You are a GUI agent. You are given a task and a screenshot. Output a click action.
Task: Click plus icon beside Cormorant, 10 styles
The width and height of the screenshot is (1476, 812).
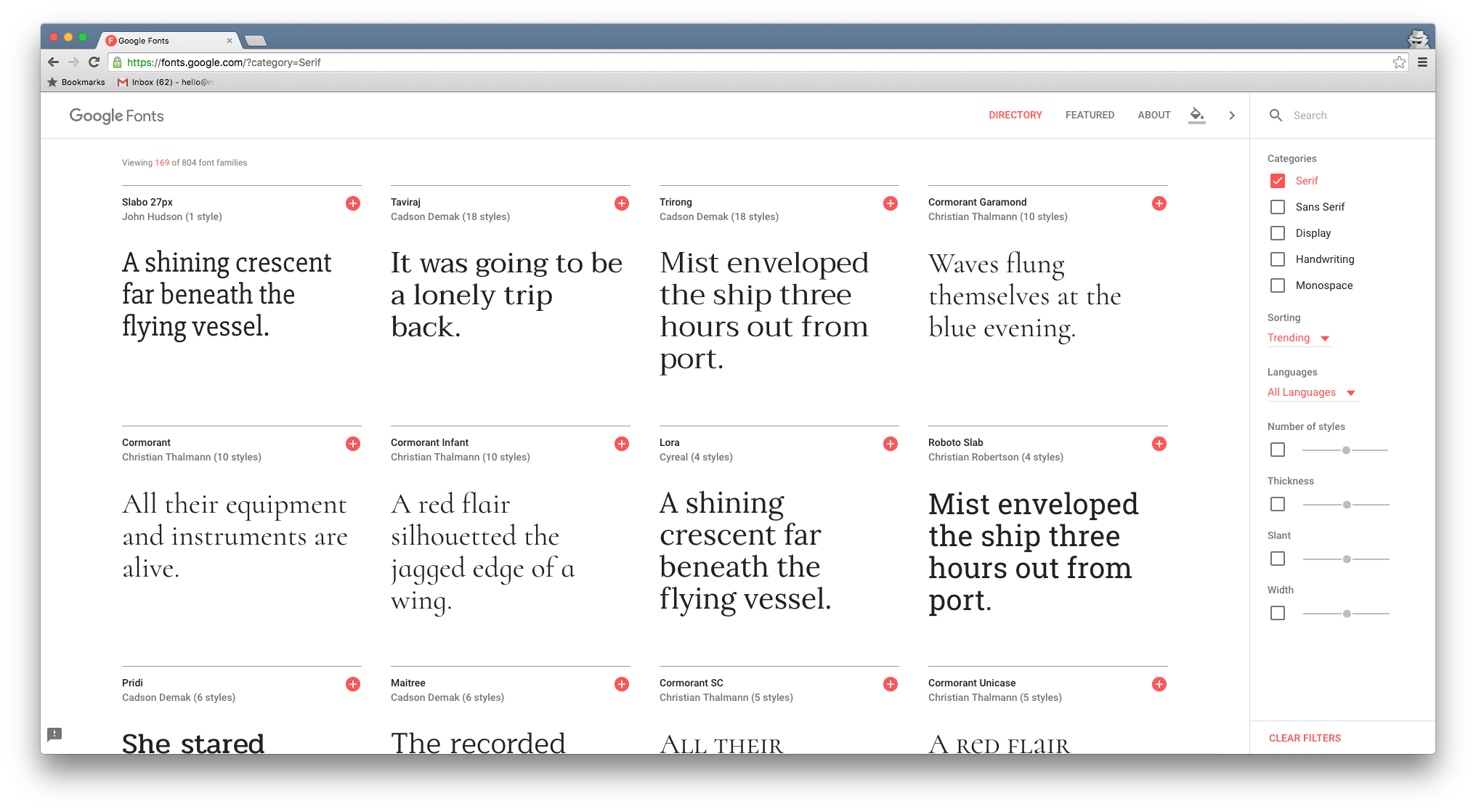pyautogui.click(x=353, y=444)
